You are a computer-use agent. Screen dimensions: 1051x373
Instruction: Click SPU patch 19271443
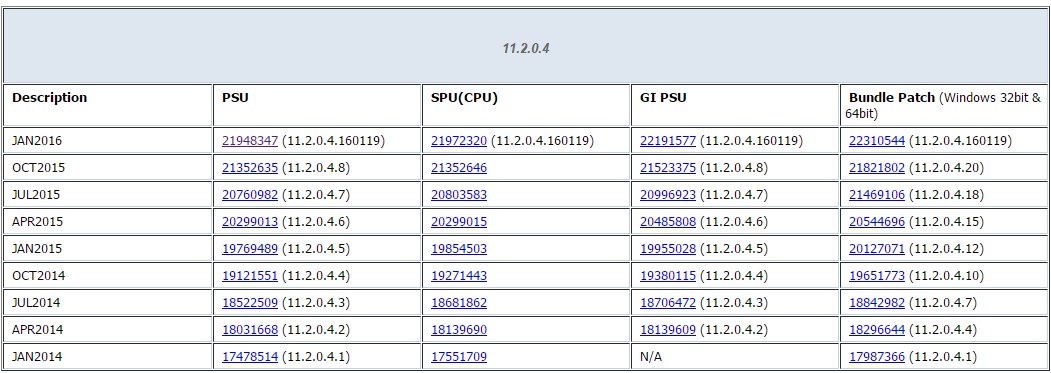click(459, 275)
